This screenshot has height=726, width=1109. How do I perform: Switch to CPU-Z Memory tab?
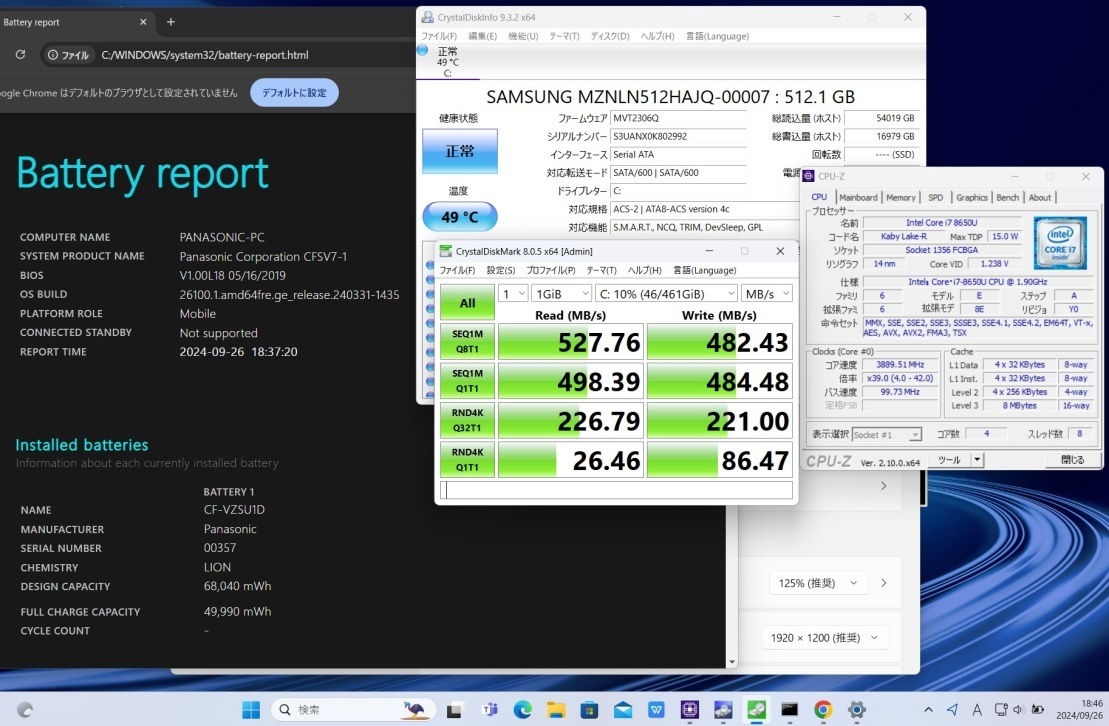click(x=900, y=197)
